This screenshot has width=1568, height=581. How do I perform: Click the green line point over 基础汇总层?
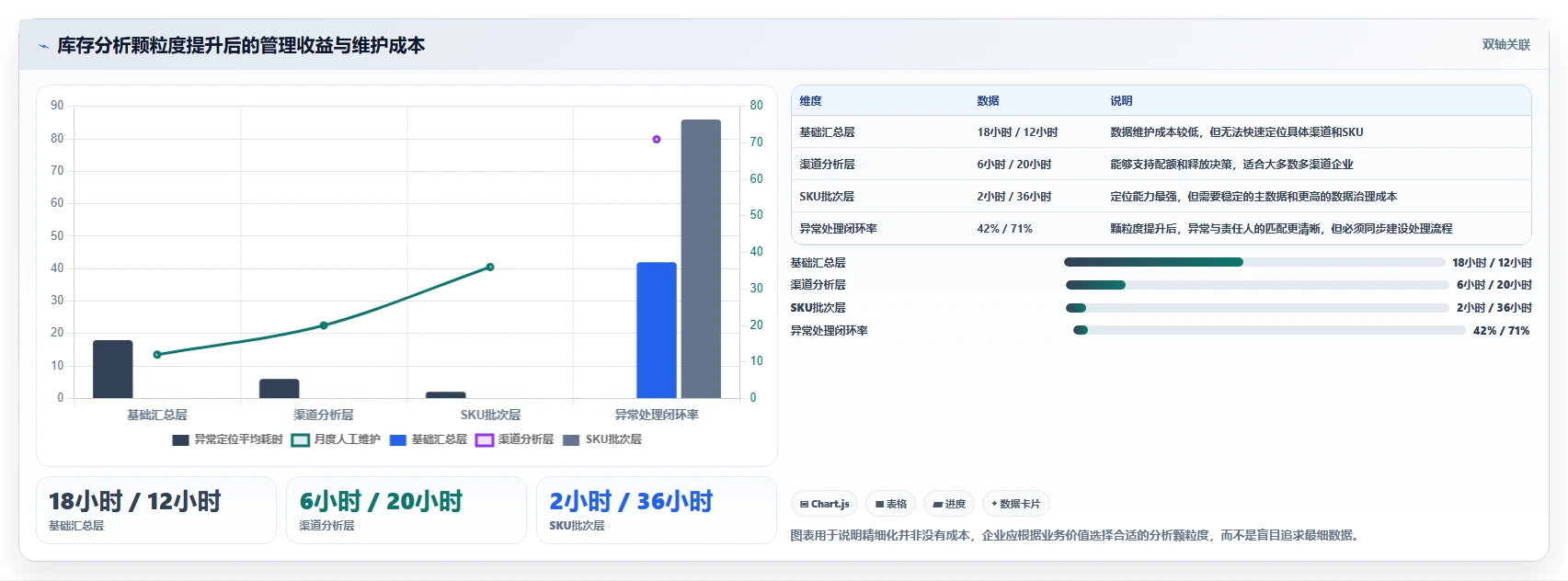pyautogui.click(x=157, y=355)
